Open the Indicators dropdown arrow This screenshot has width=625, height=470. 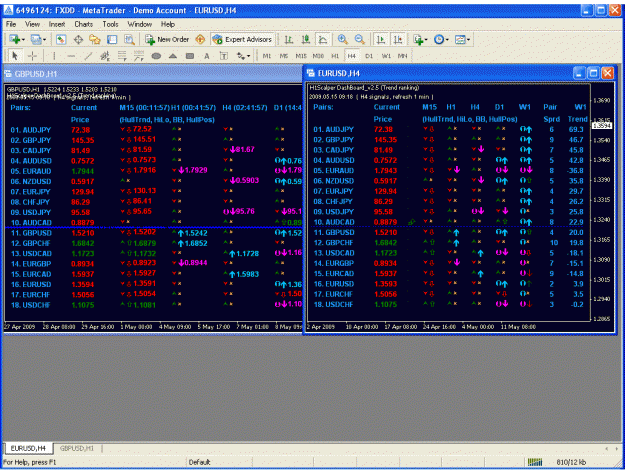426,39
